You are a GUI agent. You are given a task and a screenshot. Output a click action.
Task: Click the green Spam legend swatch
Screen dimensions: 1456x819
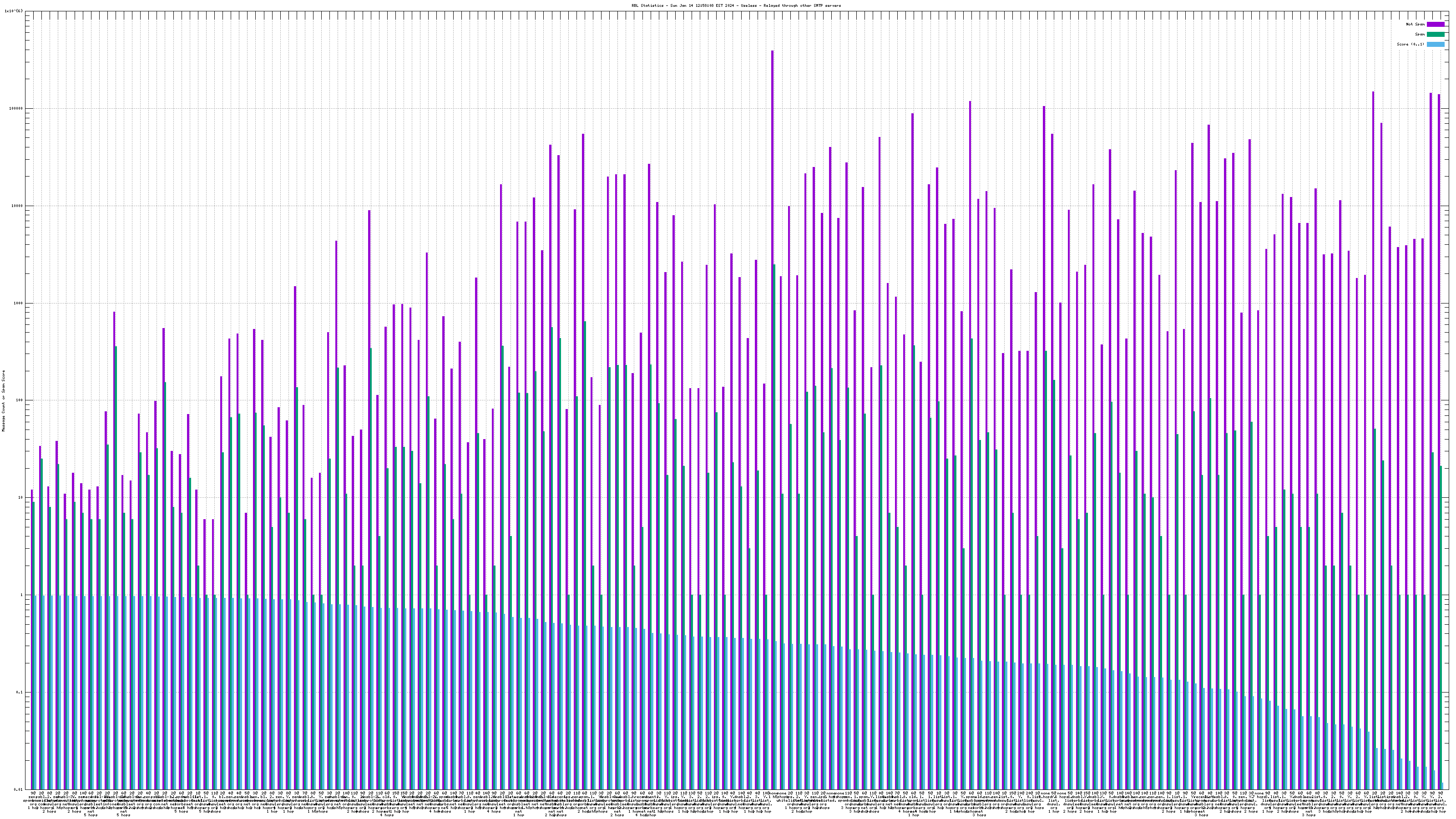point(1435,35)
